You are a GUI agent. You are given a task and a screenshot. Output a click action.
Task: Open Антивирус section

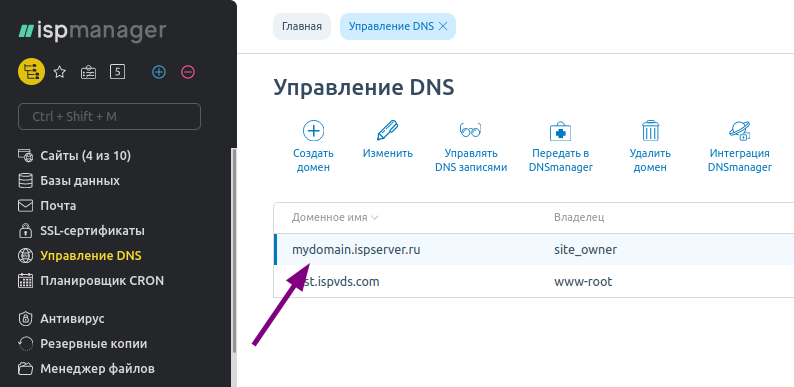click(72, 319)
